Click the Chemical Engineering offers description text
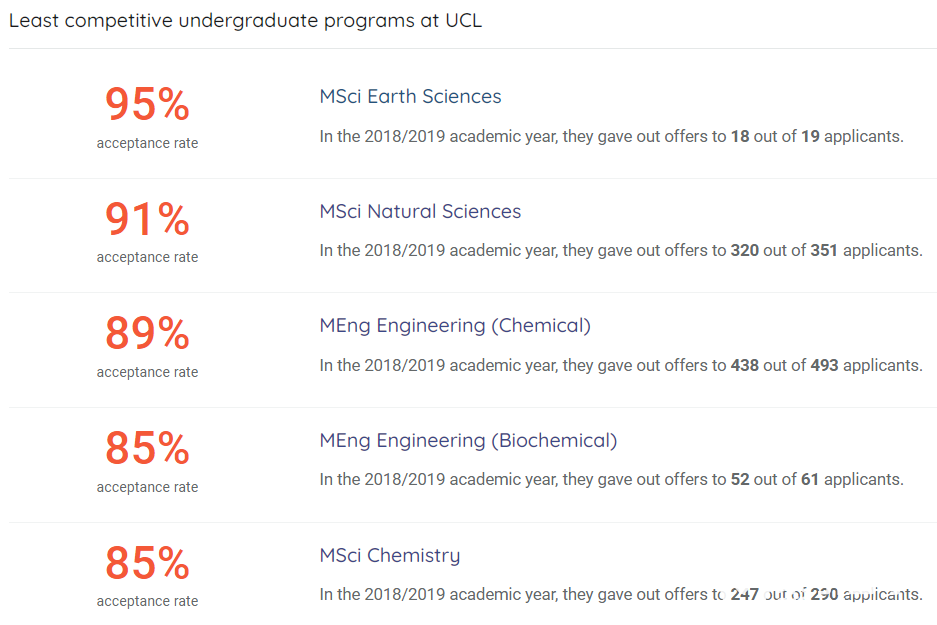The image size is (937, 625). pos(621,365)
